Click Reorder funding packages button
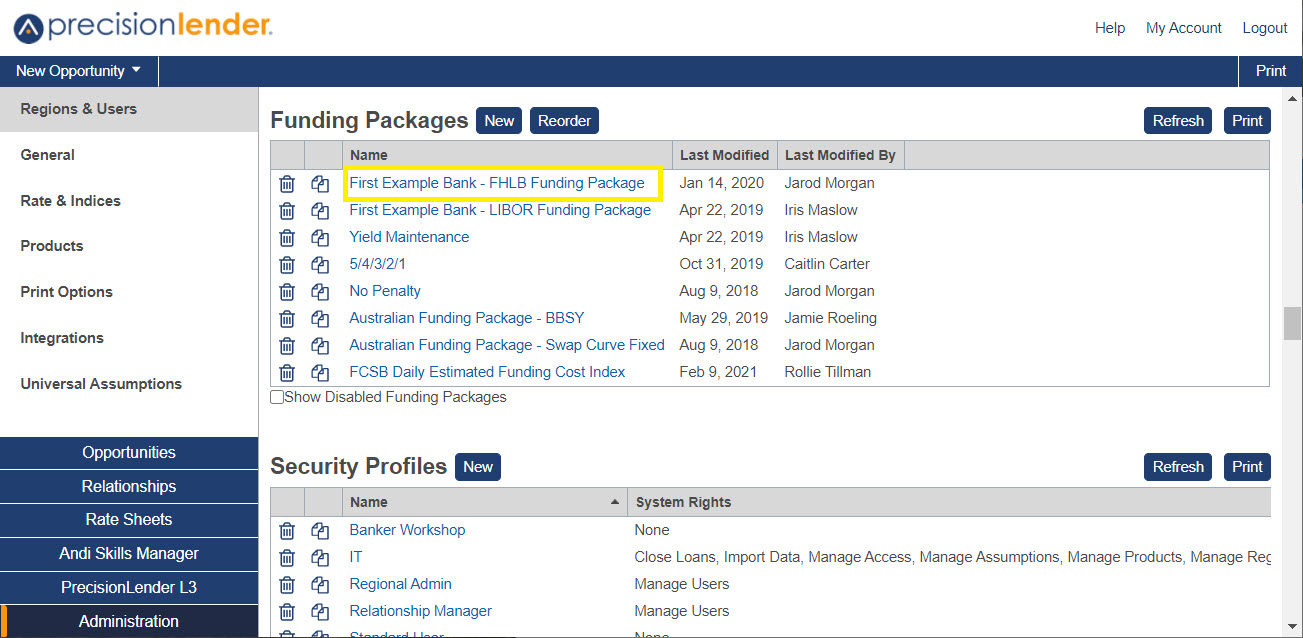 [x=564, y=121]
